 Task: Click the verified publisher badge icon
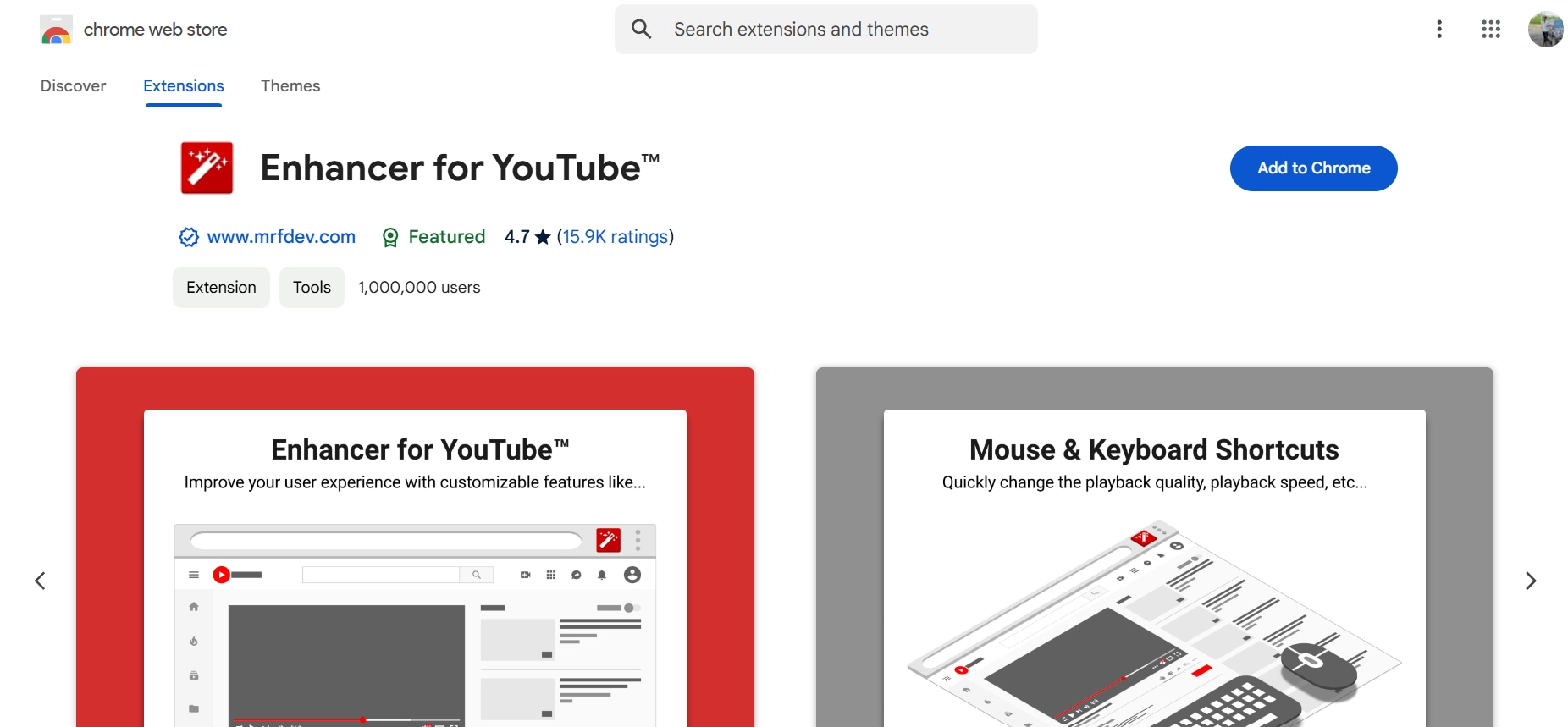point(188,237)
